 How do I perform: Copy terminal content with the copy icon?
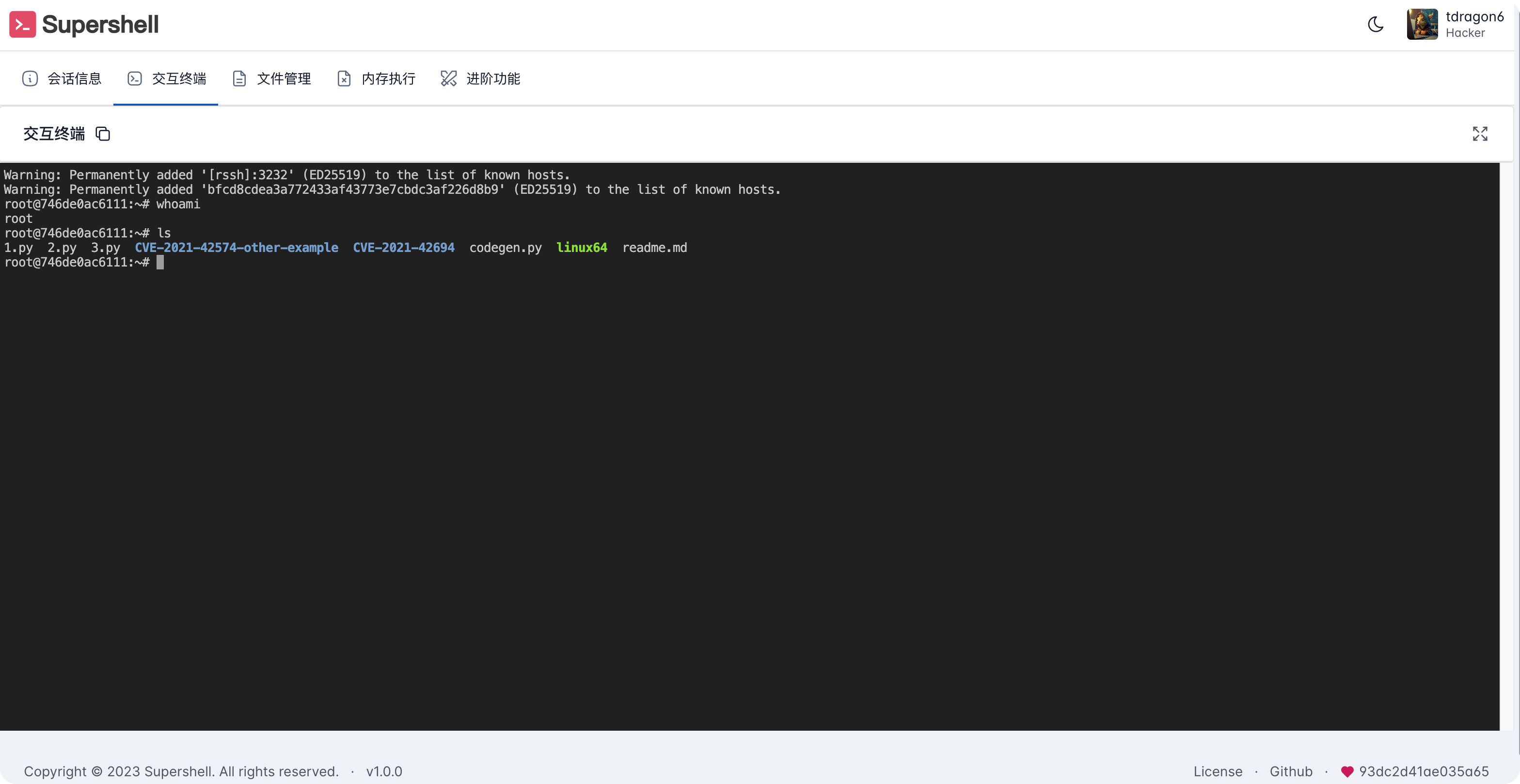(x=103, y=134)
